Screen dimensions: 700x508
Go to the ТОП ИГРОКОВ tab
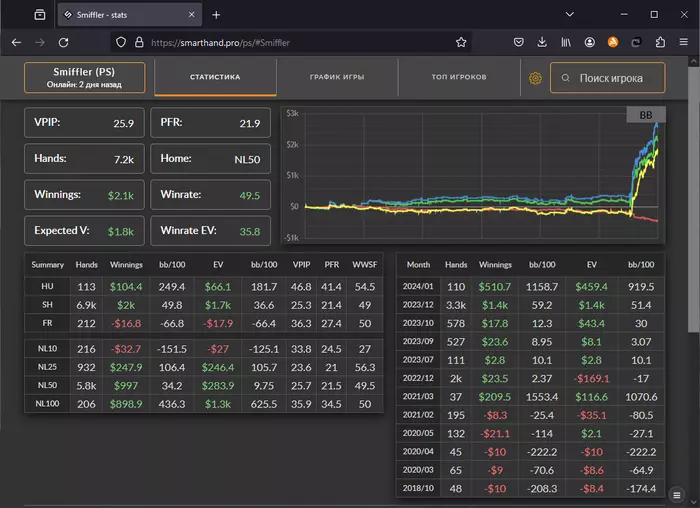coord(459,77)
